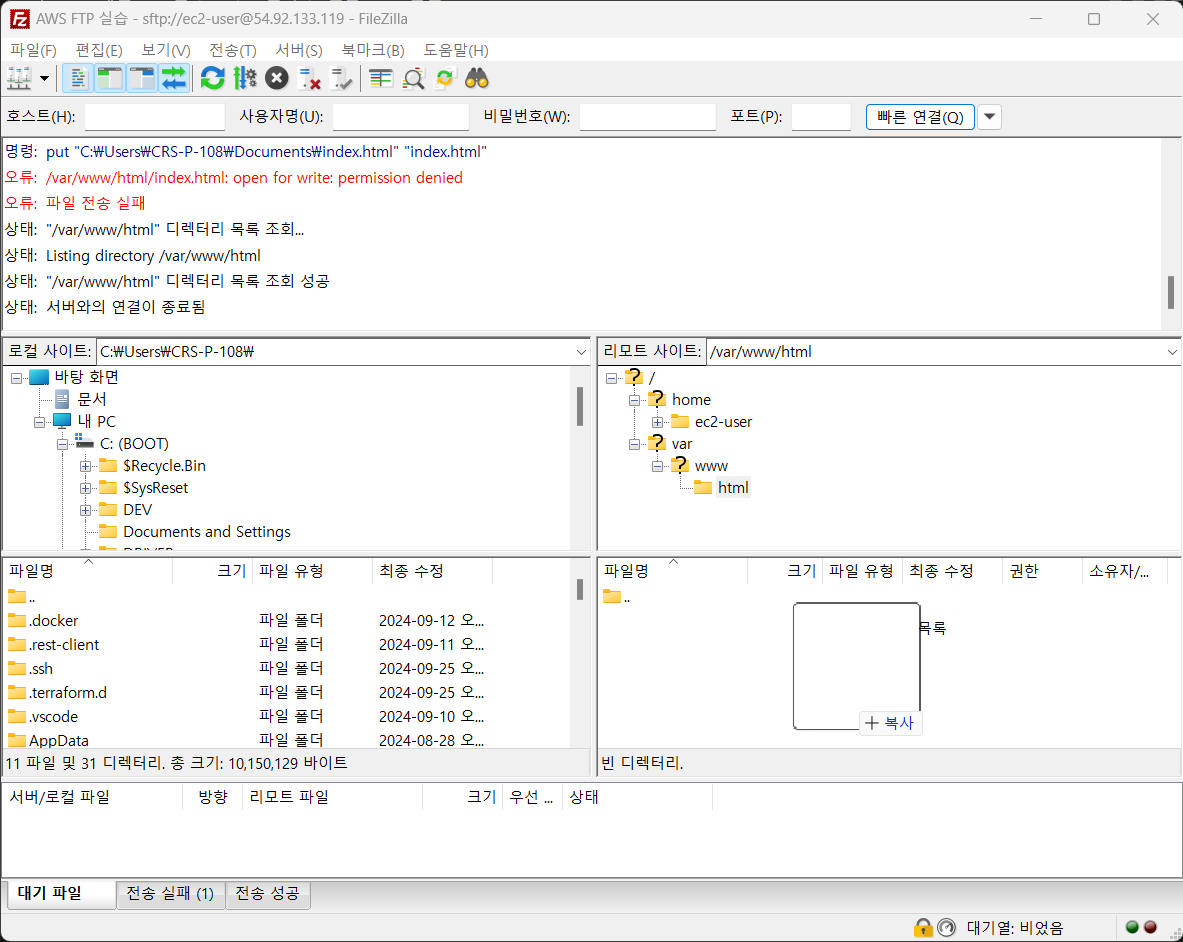Refresh the file and folder lists
The height and width of the screenshot is (942, 1183).
pos(213,78)
